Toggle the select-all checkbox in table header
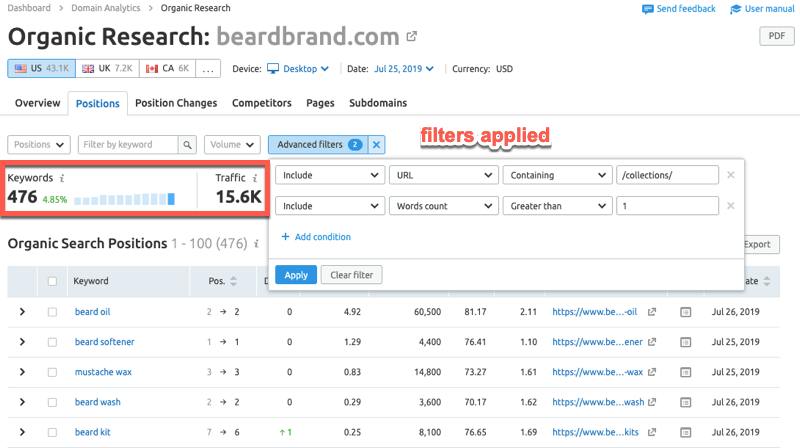 point(52,281)
